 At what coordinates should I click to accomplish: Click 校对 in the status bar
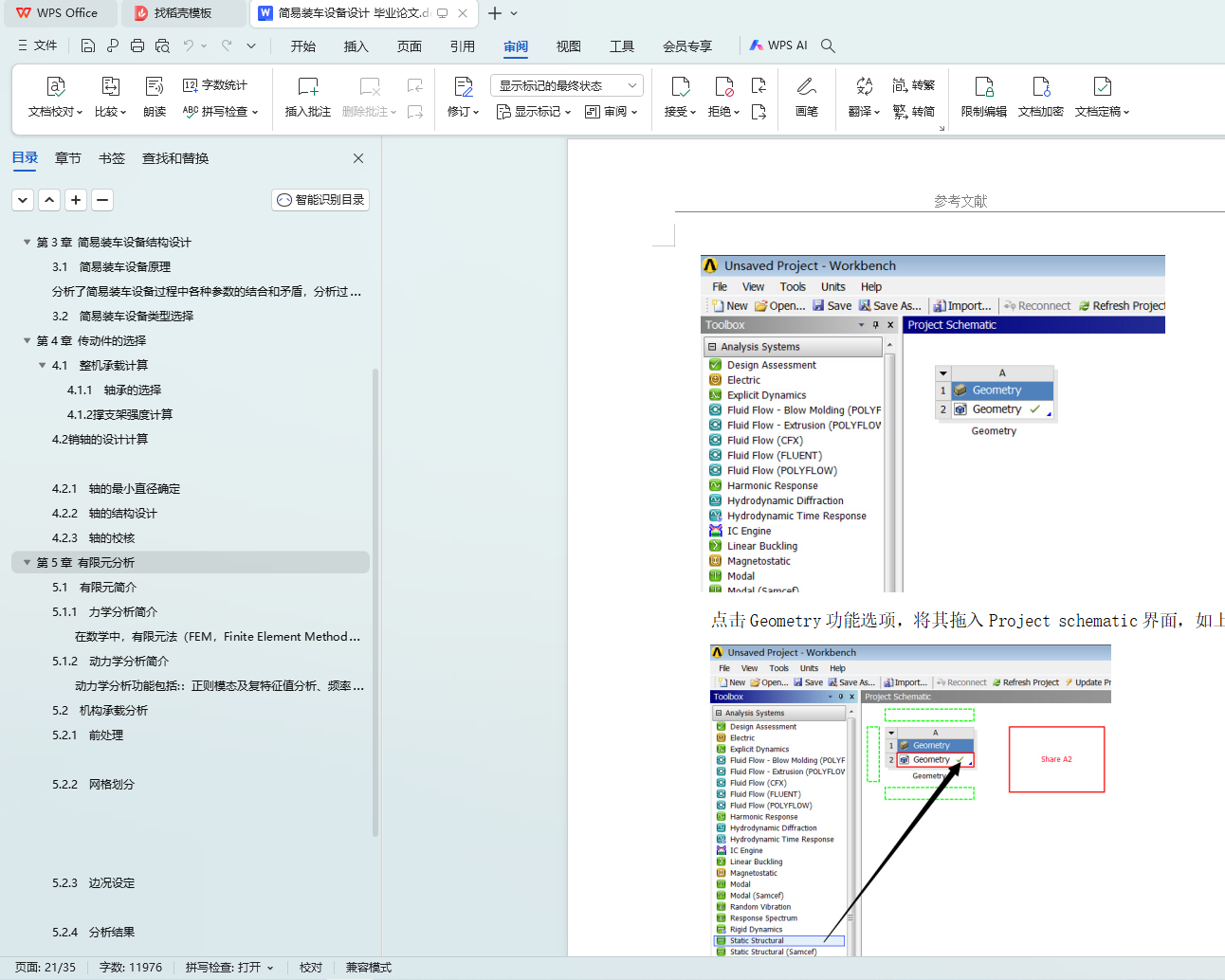[311, 968]
